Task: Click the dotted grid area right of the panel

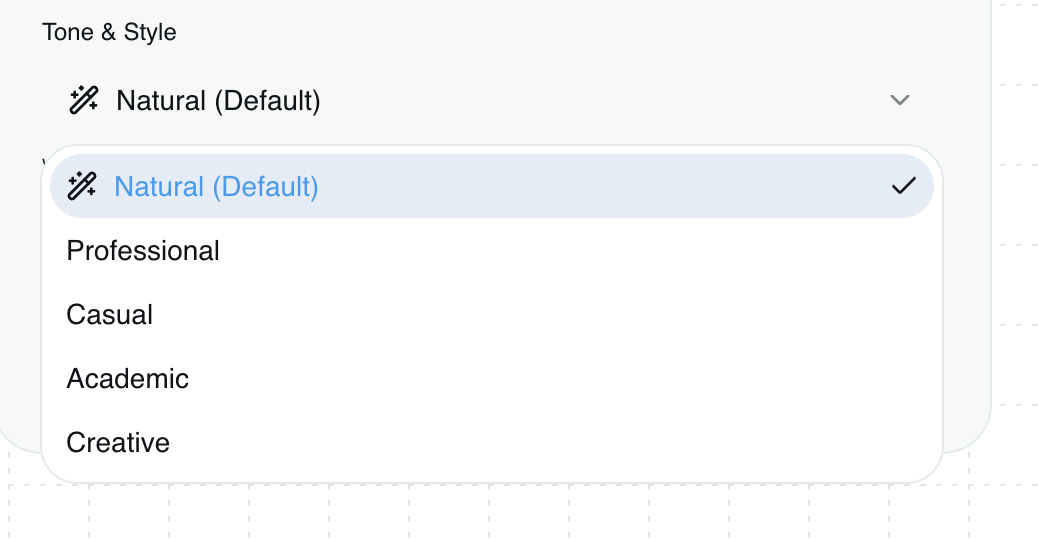Action: [1015, 250]
